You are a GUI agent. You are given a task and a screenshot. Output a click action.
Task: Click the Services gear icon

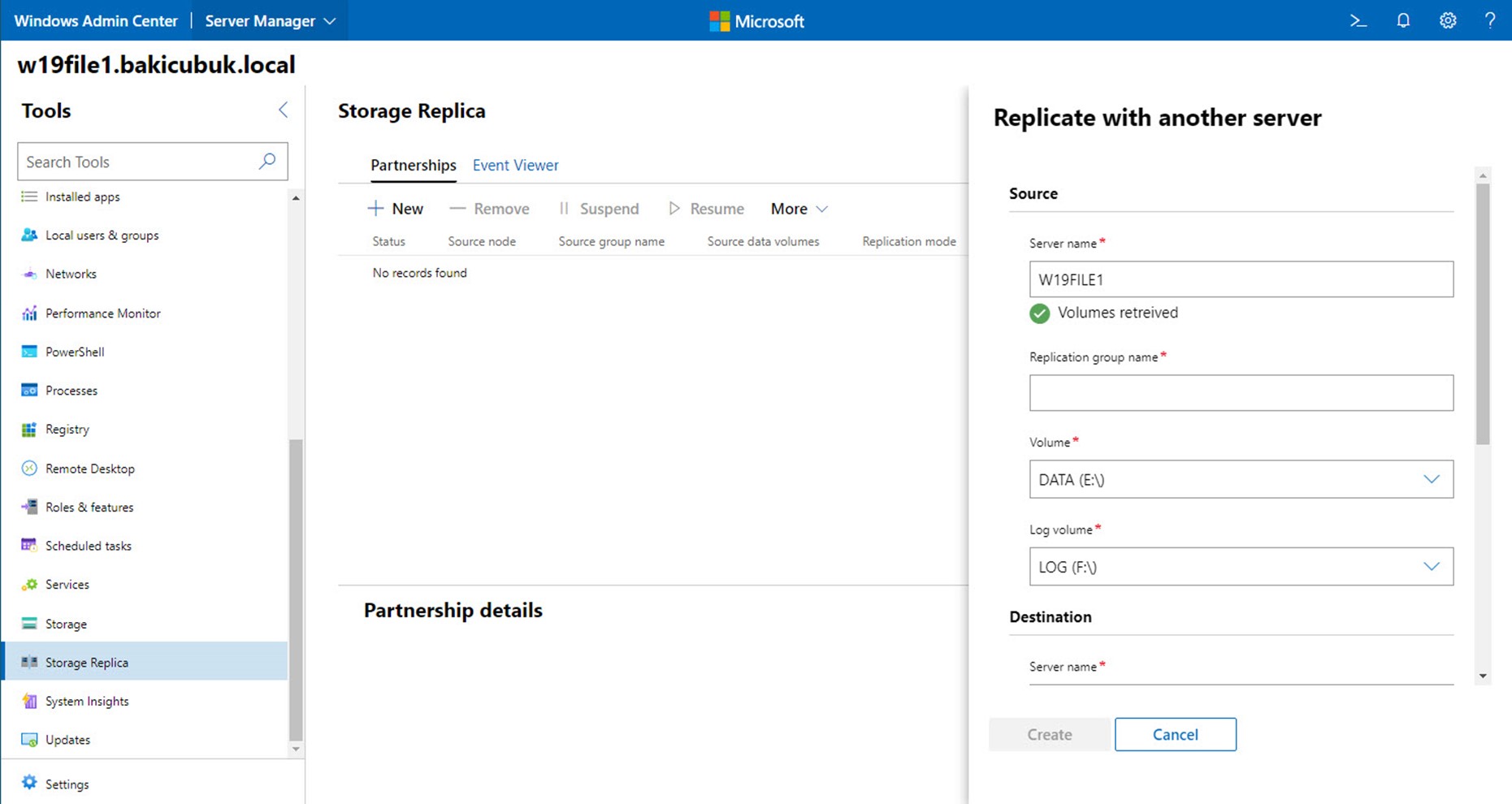point(29,584)
